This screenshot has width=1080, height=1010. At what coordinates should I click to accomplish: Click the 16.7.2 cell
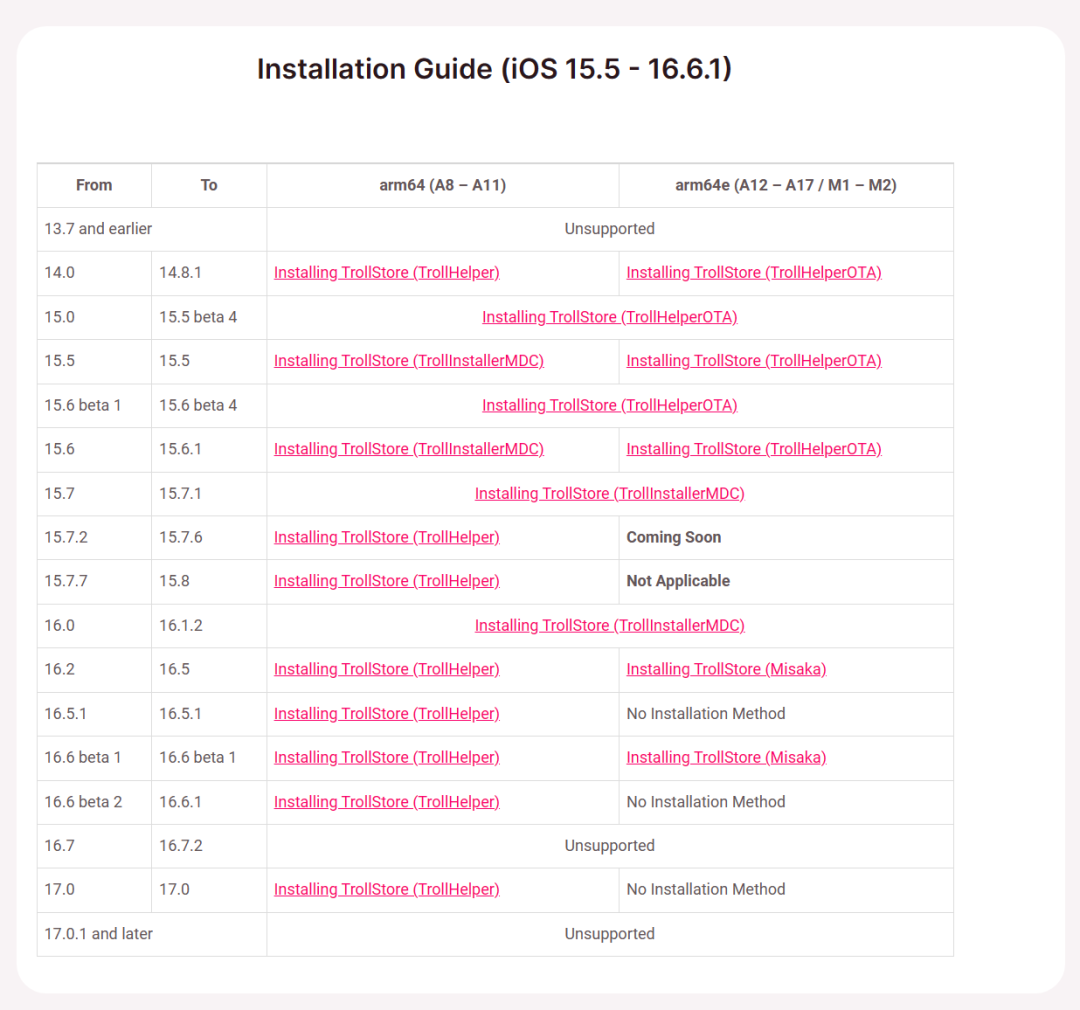[x=209, y=845]
